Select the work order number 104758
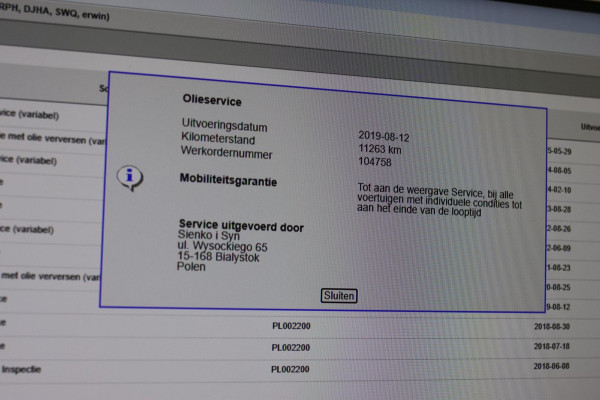The height and width of the screenshot is (400, 600). (x=375, y=162)
